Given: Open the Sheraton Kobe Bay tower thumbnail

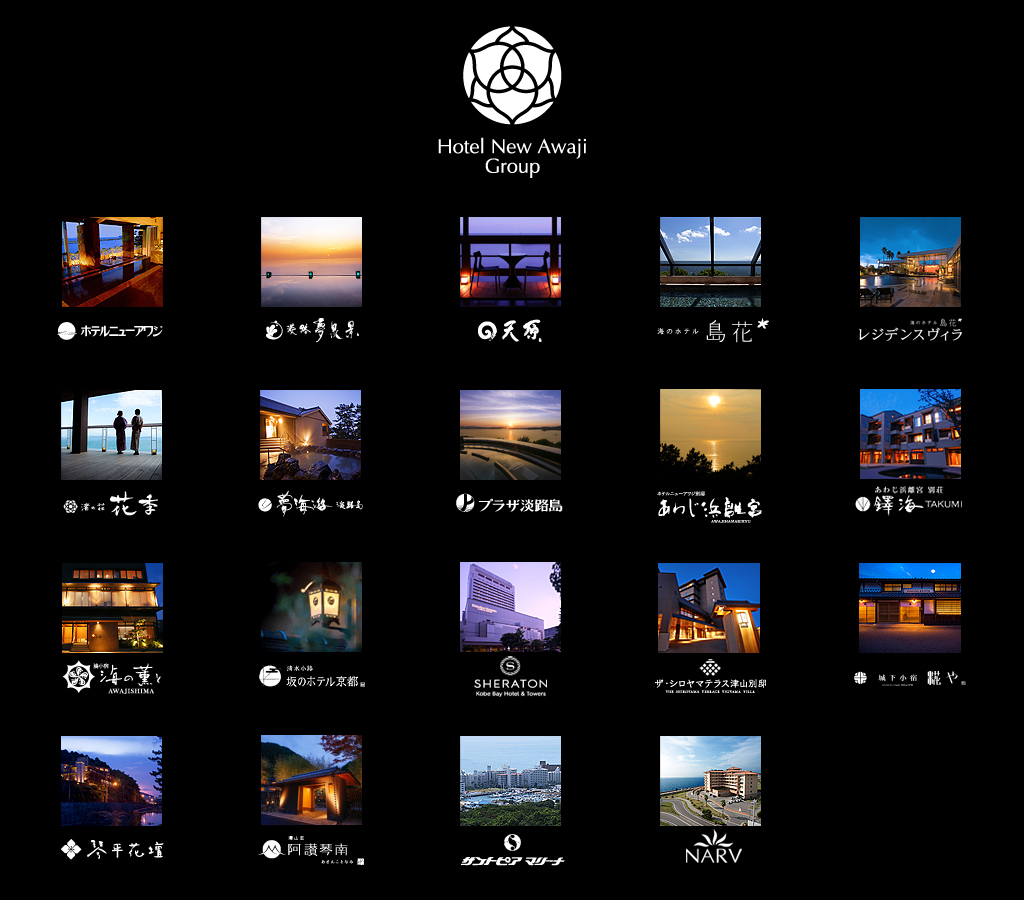Looking at the screenshot, I should coord(511,607).
